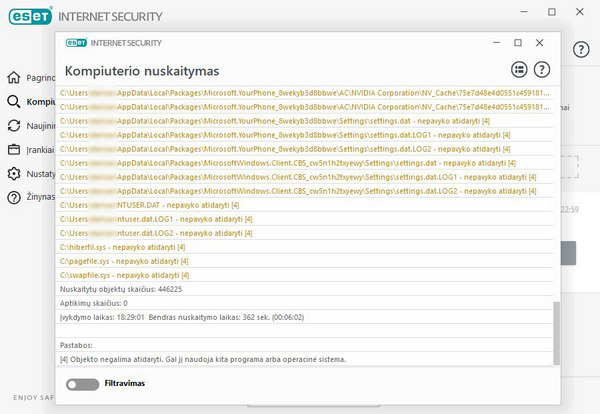This screenshot has height=414, width=600.
Task: Click the list view icon in scan dialog
Action: (x=519, y=70)
